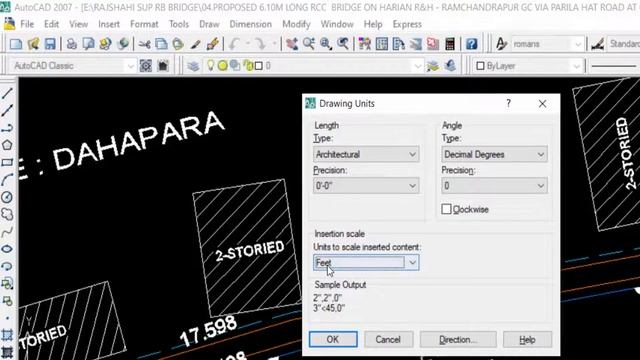This screenshot has height=360, width=640.
Task: Click the dialog question mark help button
Action: click(509, 104)
